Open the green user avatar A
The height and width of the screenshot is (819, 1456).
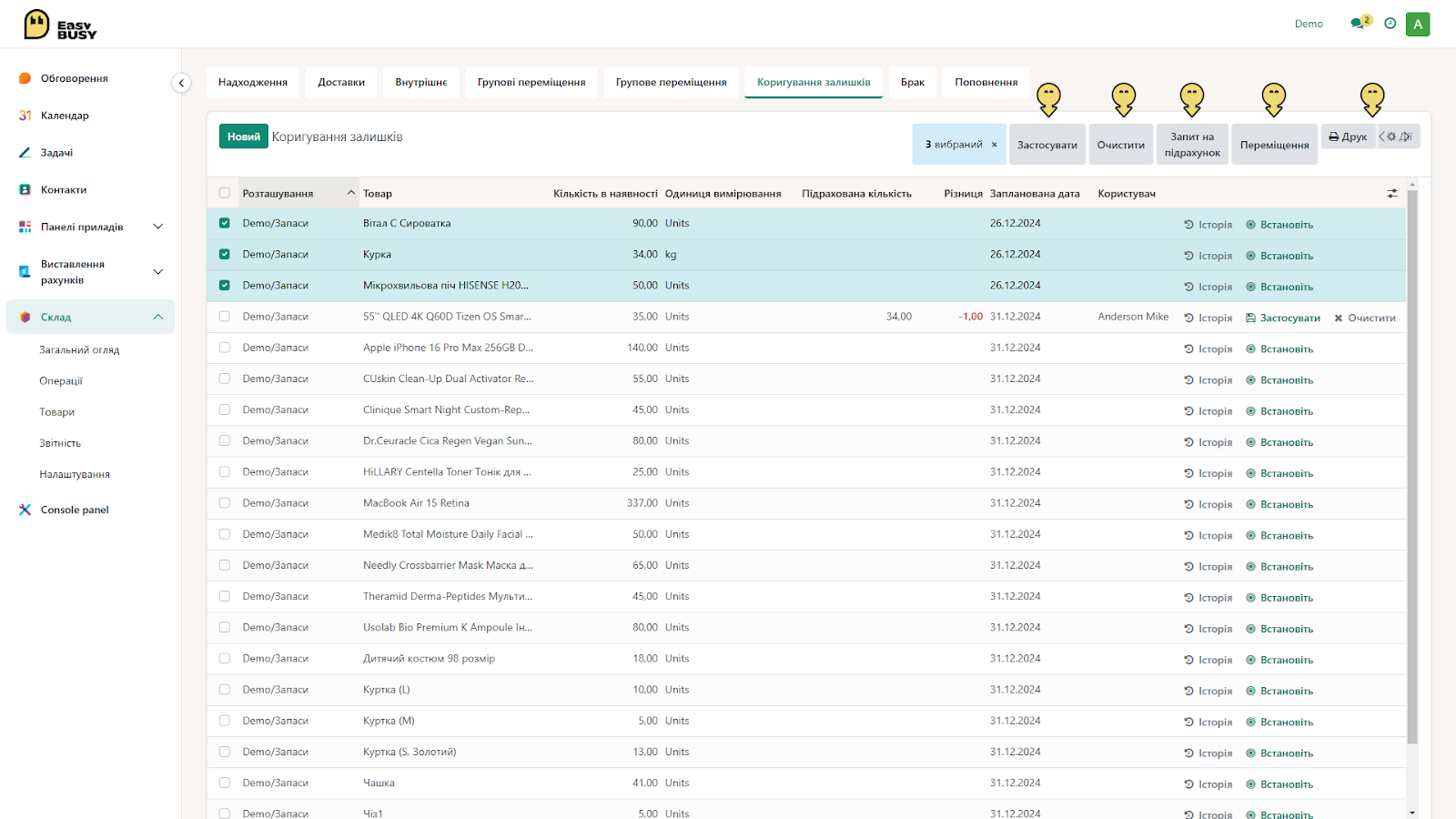pyautogui.click(x=1418, y=25)
